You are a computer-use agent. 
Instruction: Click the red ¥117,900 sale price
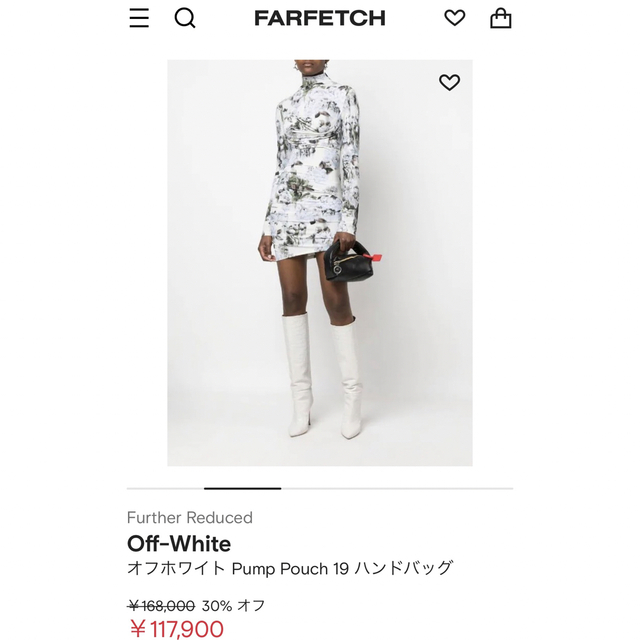176,629
